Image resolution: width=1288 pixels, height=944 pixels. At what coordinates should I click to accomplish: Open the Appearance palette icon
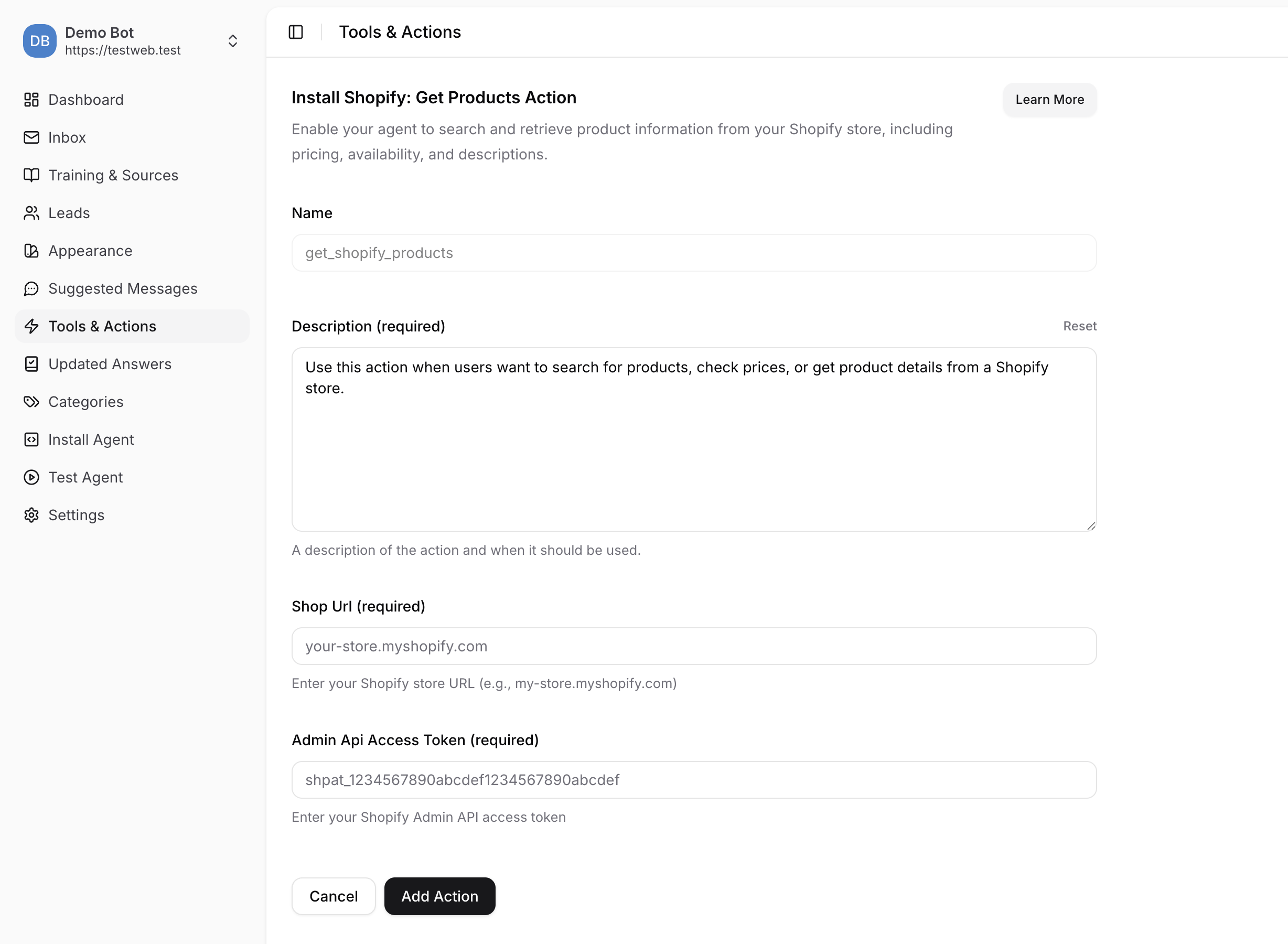point(31,251)
